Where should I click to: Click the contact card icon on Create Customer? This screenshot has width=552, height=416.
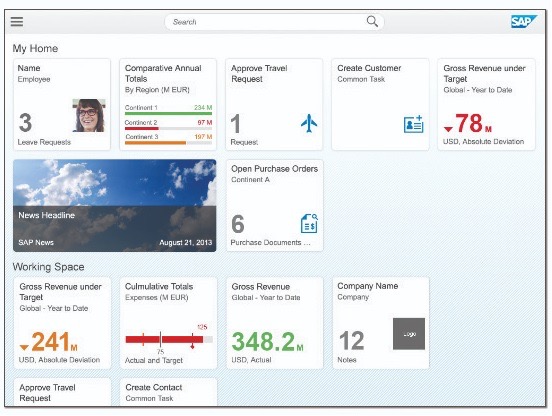[x=413, y=124]
